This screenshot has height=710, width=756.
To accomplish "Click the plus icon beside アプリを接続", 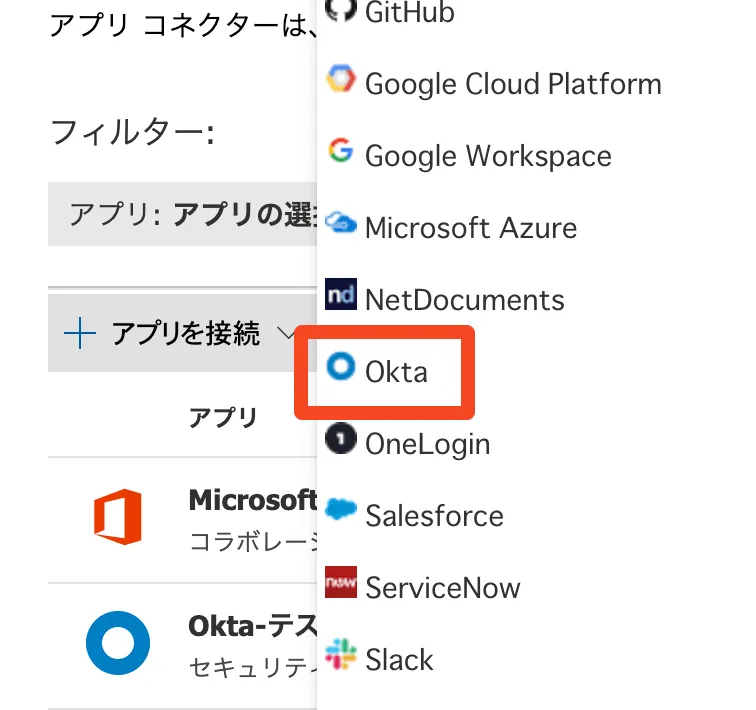I will [79, 333].
